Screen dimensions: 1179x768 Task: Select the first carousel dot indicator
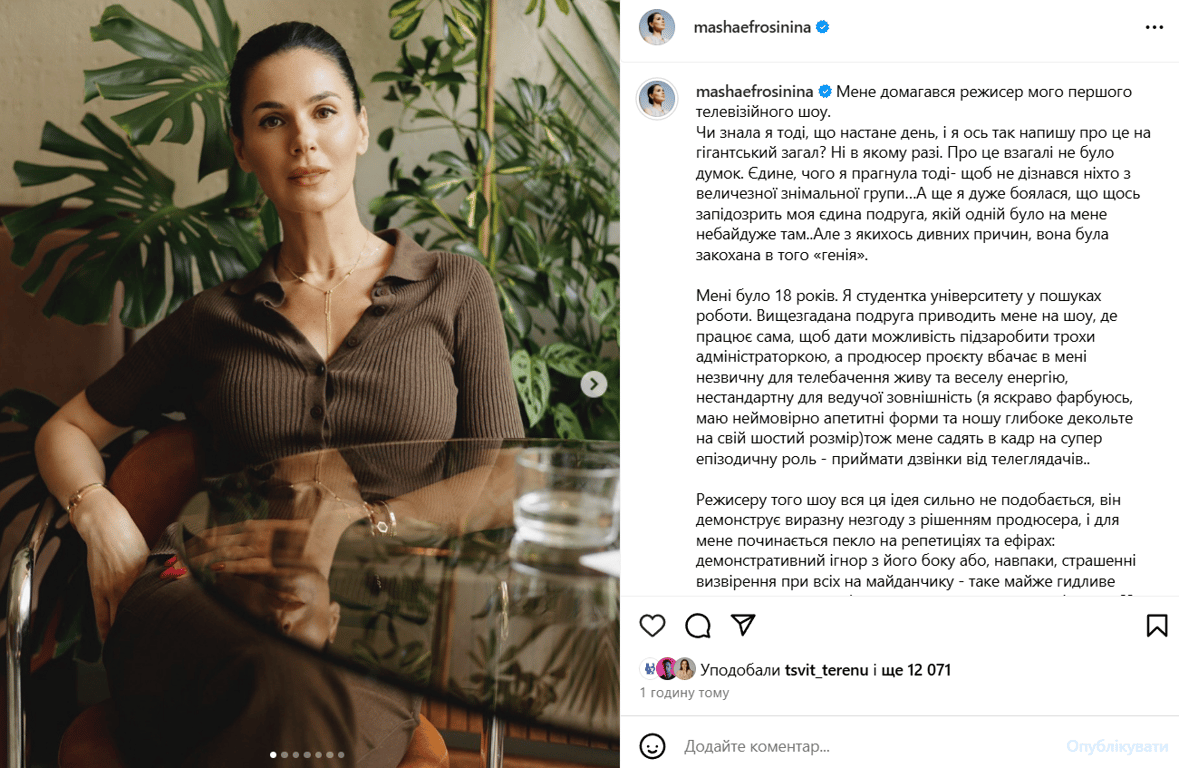coord(273,754)
